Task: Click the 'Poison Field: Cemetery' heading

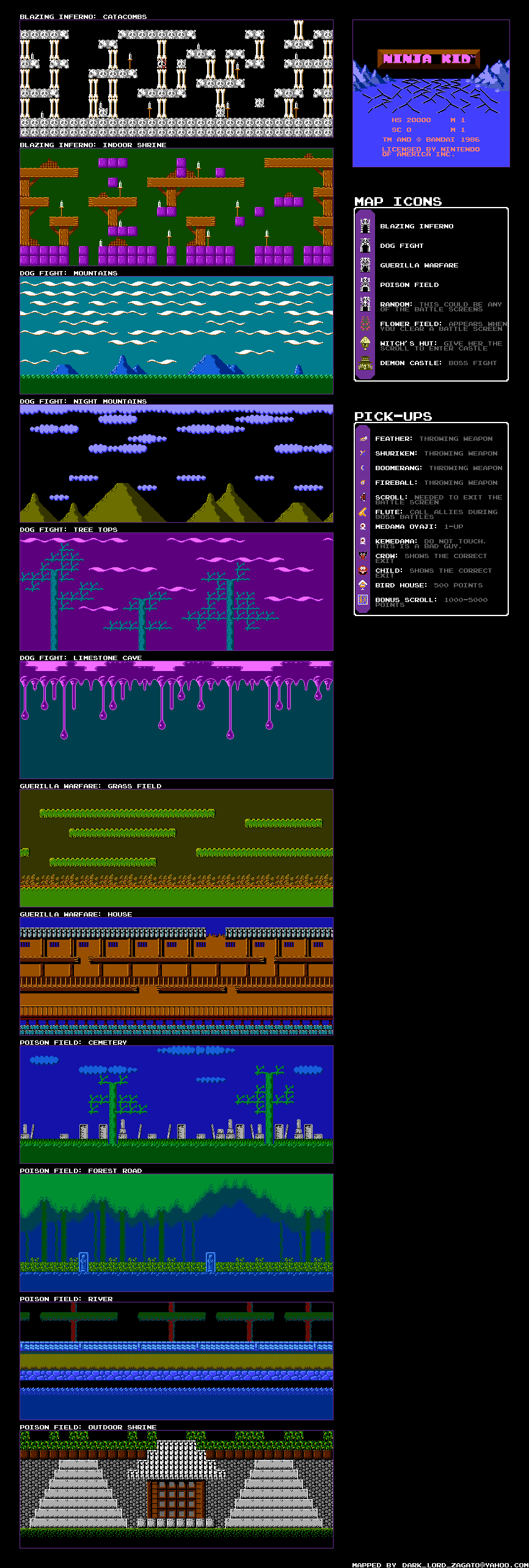Action: click(x=73, y=1042)
